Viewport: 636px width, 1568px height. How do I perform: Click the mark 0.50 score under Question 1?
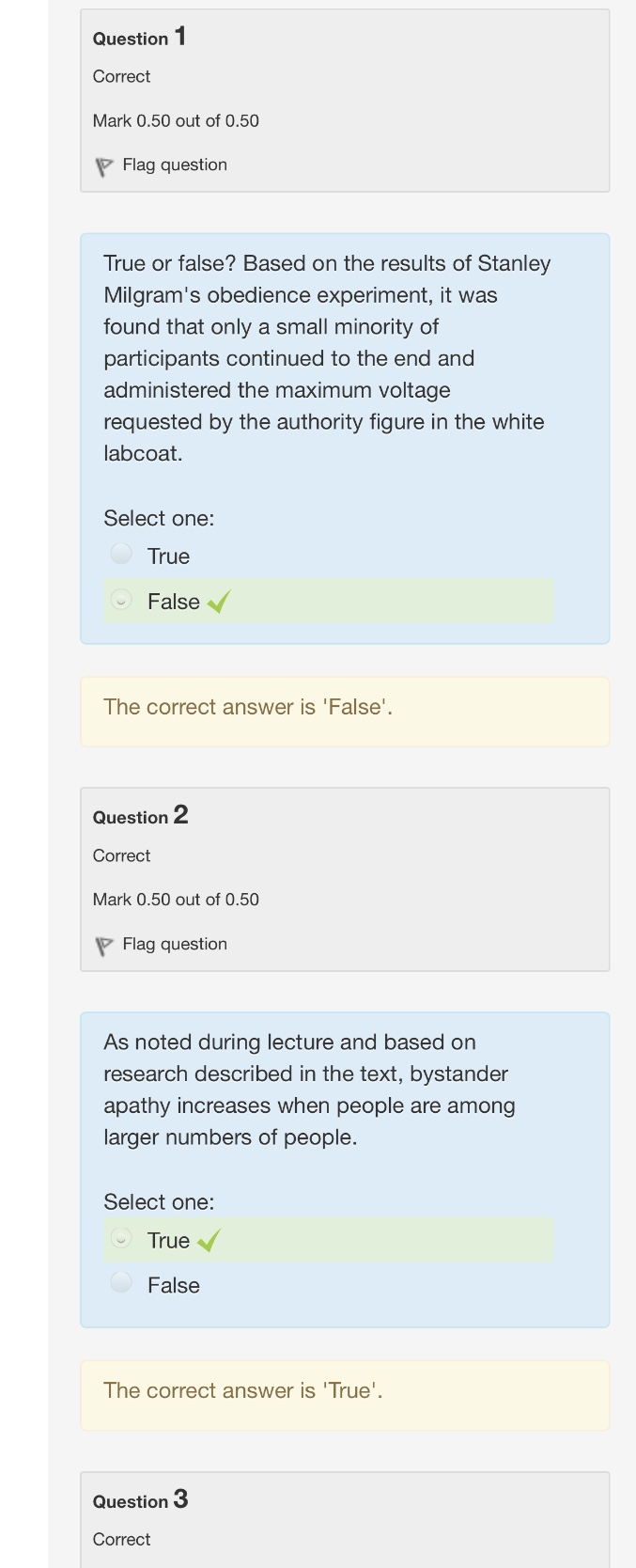(x=176, y=120)
